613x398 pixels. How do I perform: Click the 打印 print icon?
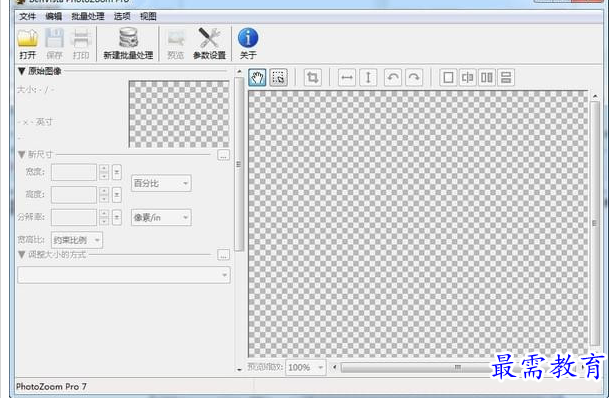point(81,44)
